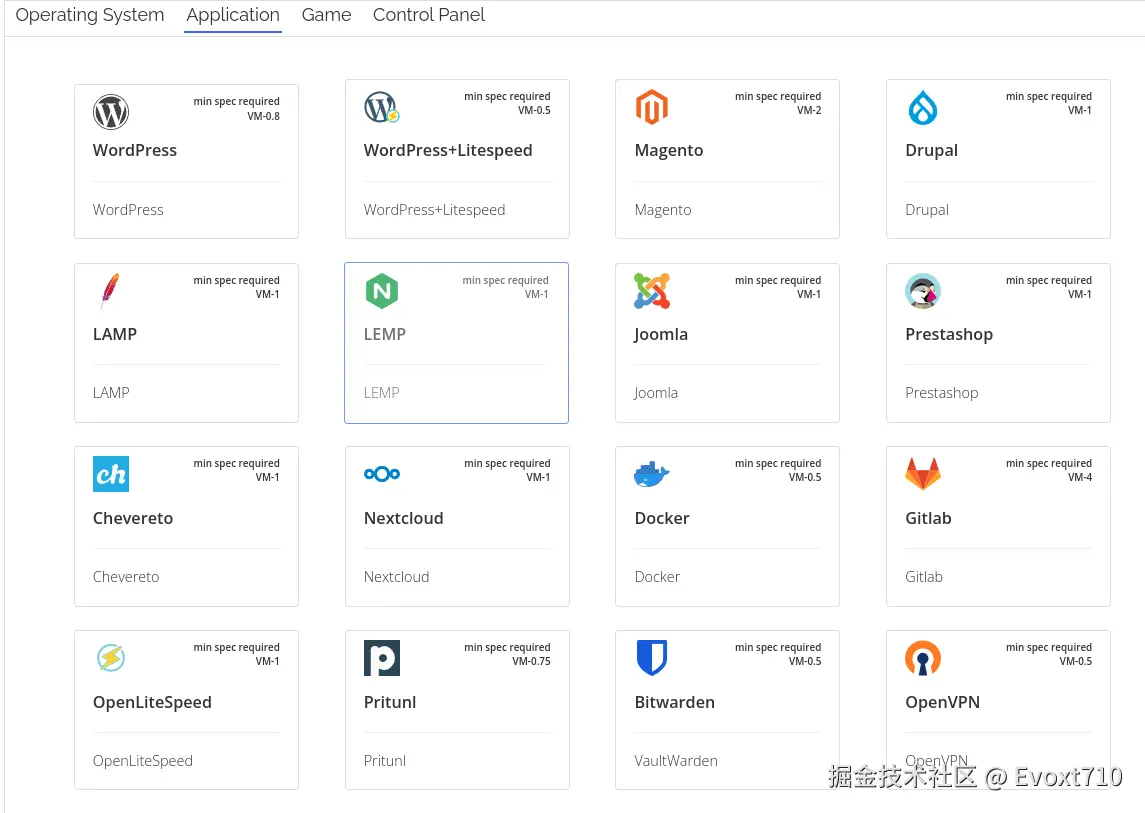This screenshot has width=1145, height=813.
Task: Click the VaultWarden description text
Action: [x=676, y=761]
